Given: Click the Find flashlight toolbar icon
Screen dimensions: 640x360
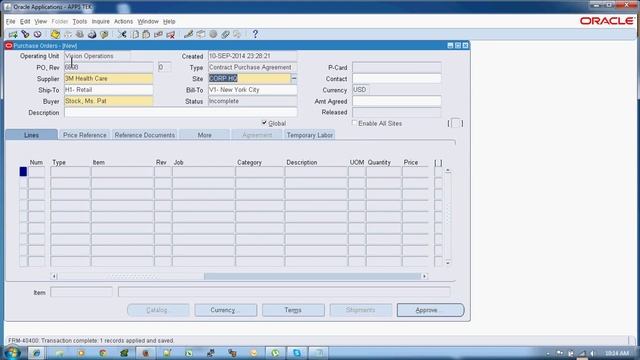Looking at the screenshot, I should tap(25, 34).
